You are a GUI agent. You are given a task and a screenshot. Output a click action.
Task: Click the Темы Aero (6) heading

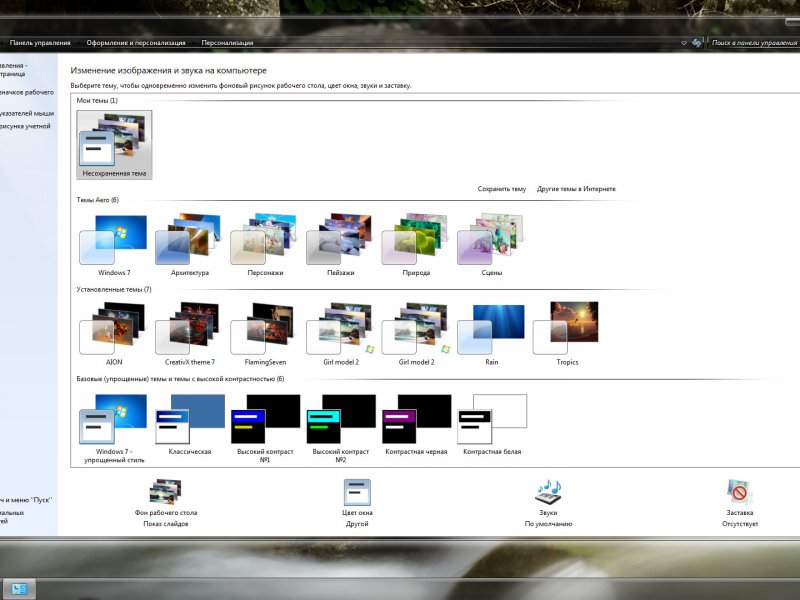click(x=97, y=200)
